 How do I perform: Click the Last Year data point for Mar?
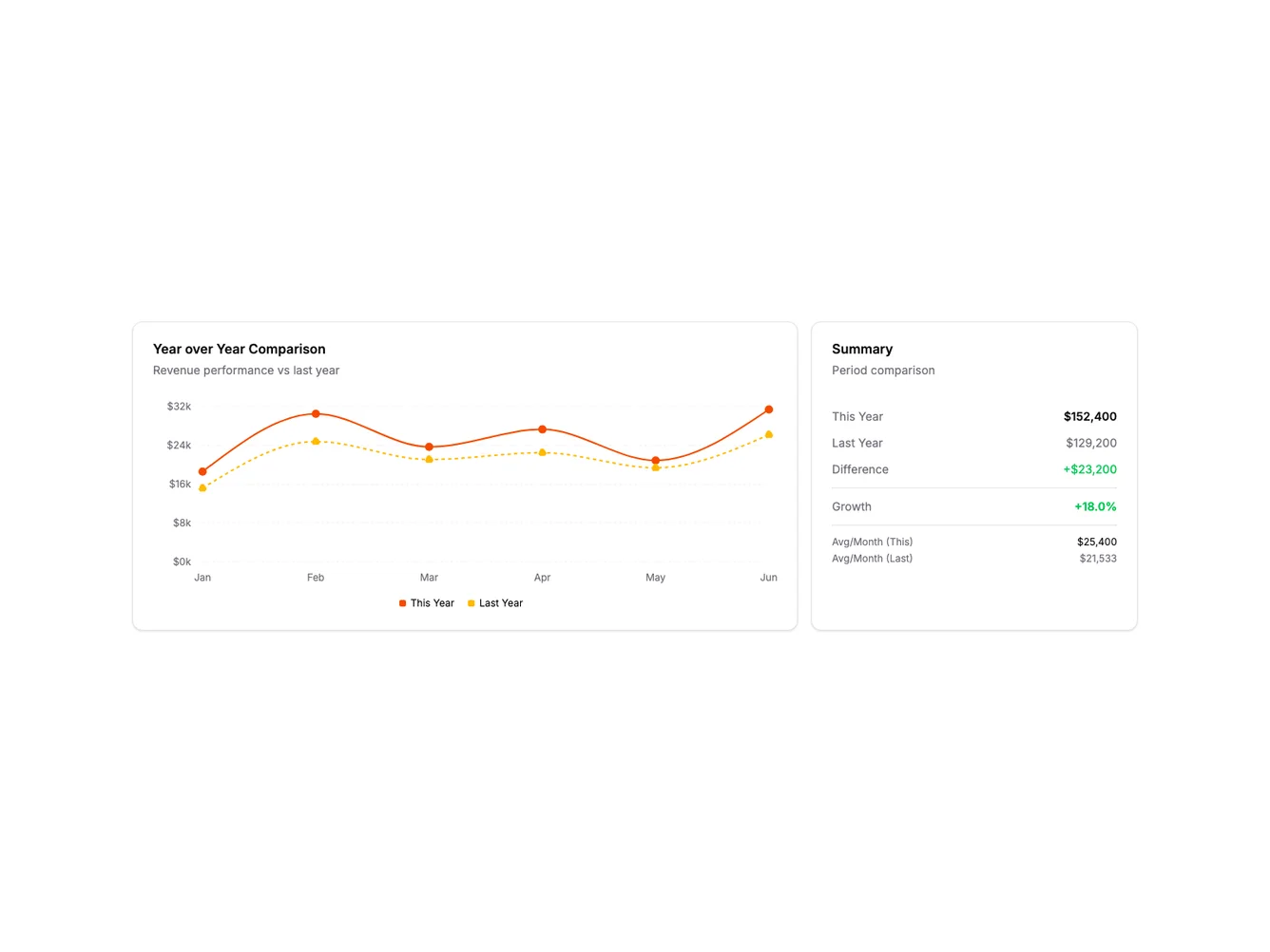(429, 459)
